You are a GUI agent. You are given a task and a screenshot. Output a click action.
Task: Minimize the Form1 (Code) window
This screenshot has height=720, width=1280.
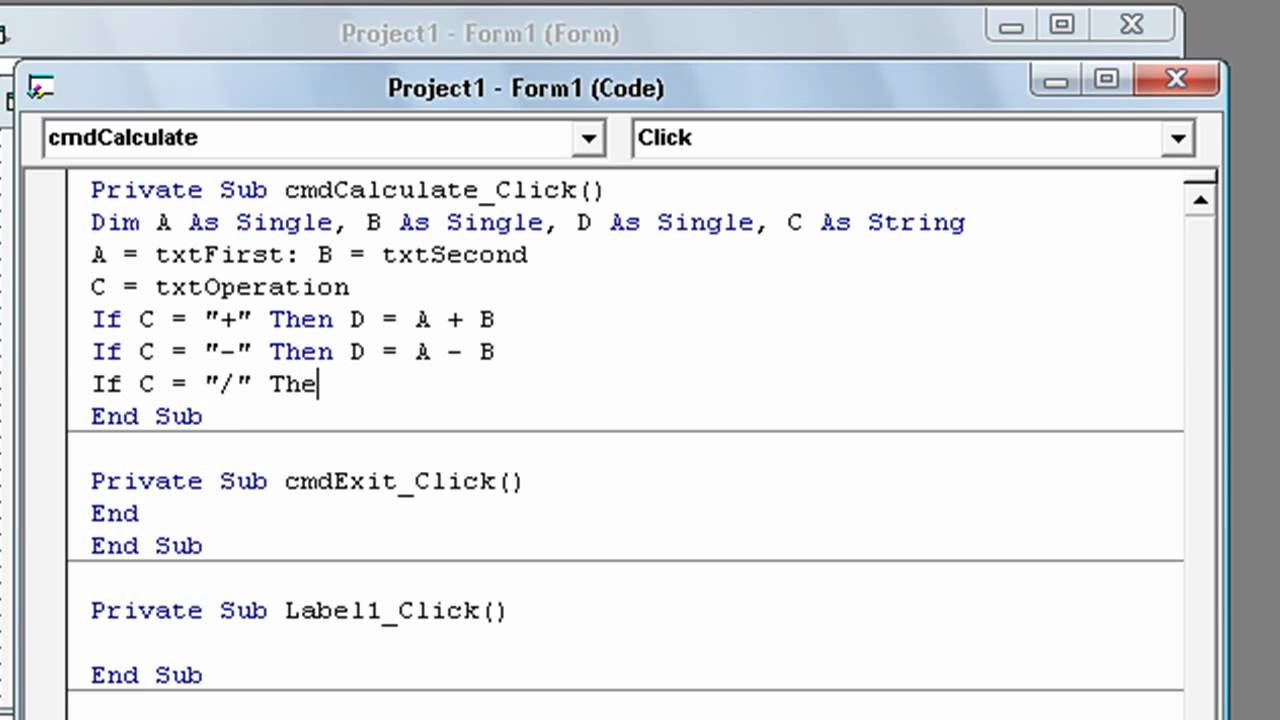[1056, 80]
